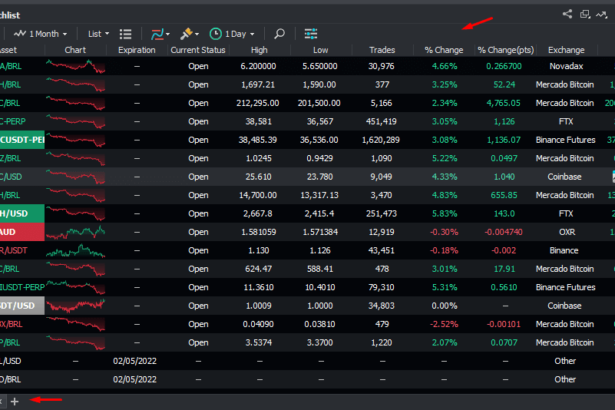Click the 6.200000 High value

click(x=258, y=66)
